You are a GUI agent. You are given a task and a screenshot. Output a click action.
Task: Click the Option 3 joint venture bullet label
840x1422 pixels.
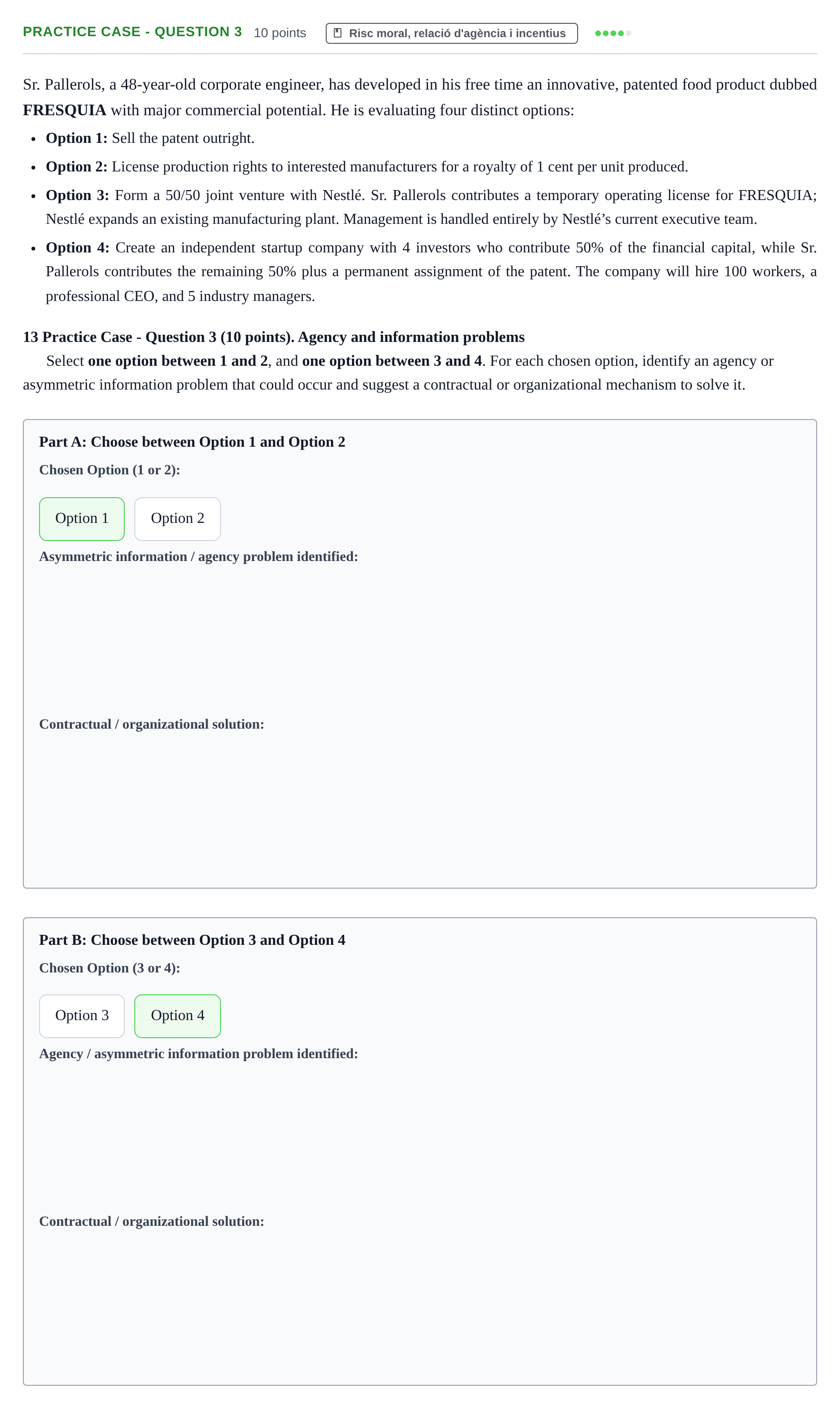(78, 195)
